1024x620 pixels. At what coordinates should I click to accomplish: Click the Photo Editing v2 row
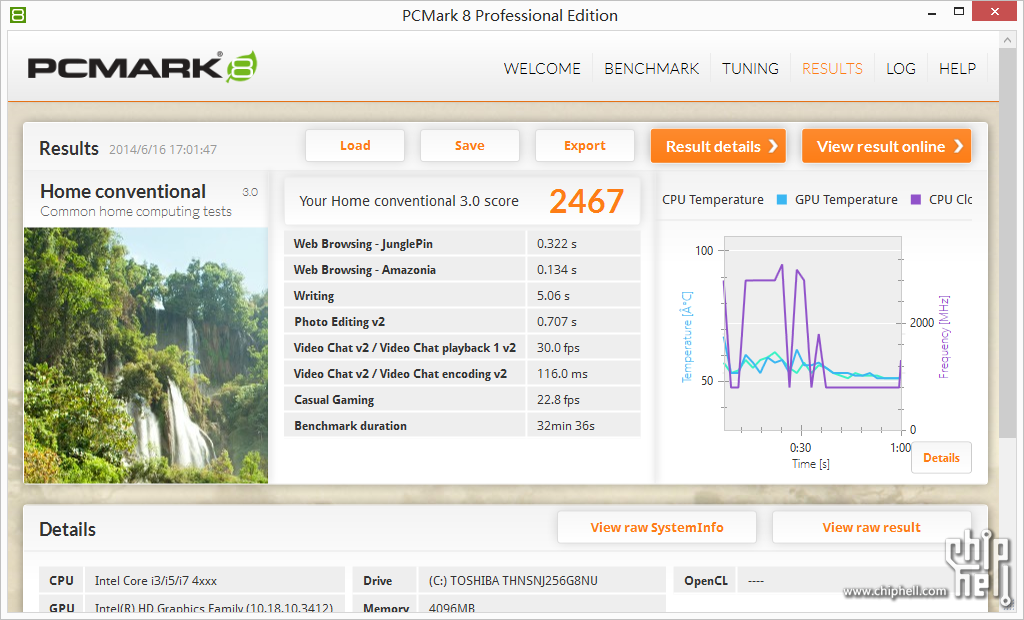coord(462,322)
